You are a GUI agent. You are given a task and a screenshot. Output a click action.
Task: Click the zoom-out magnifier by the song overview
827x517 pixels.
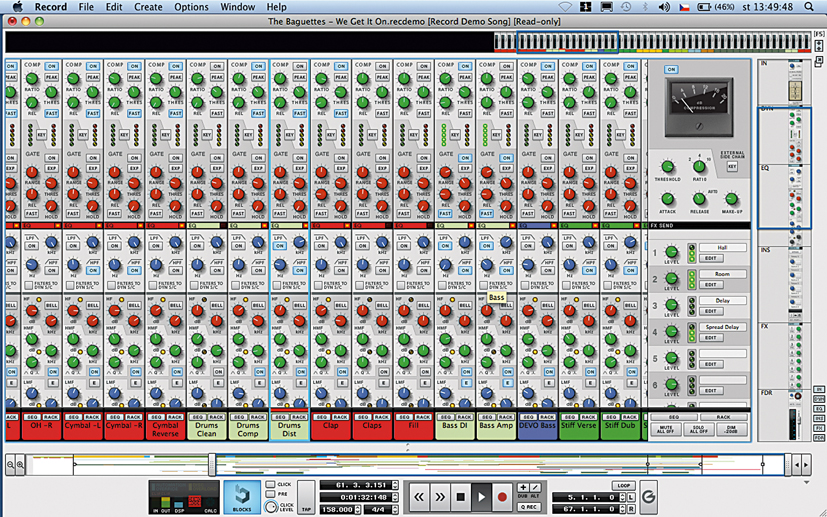click(x=11, y=465)
